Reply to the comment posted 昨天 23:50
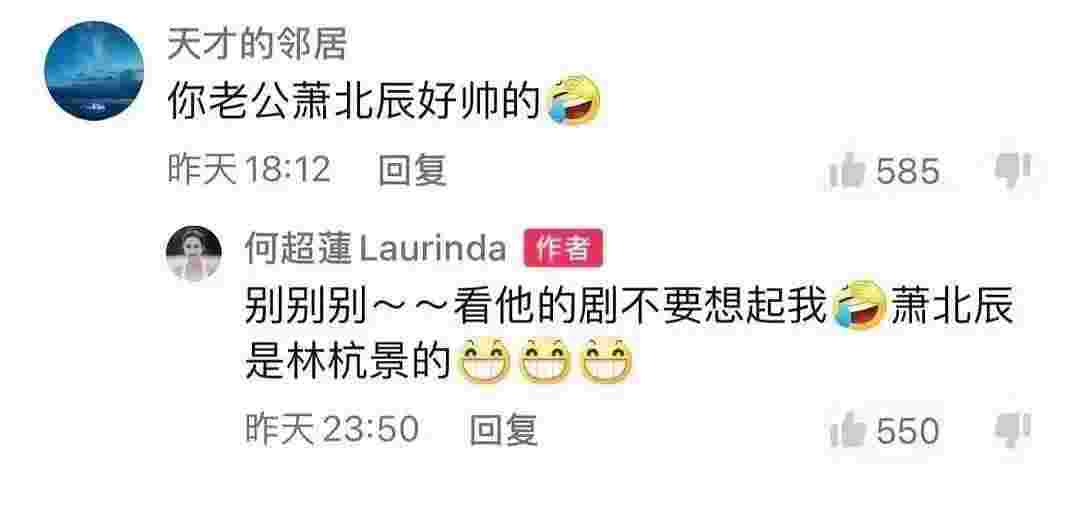The height and width of the screenshot is (506, 1080). click(503, 430)
